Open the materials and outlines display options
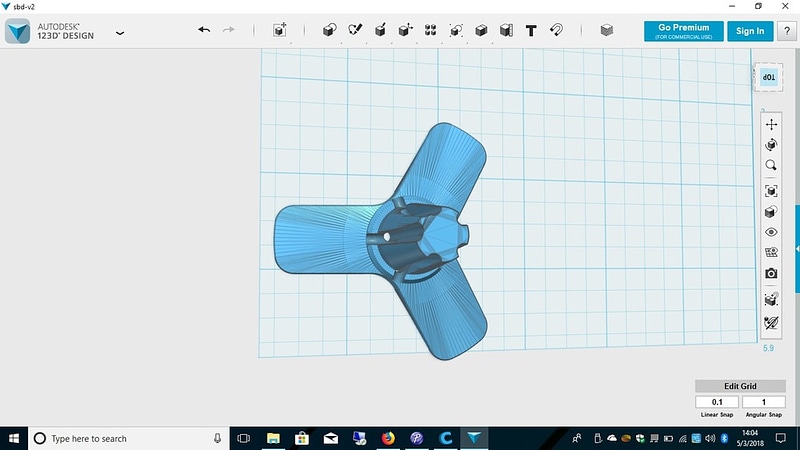The width and height of the screenshot is (800, 450). tap(771, 212)
